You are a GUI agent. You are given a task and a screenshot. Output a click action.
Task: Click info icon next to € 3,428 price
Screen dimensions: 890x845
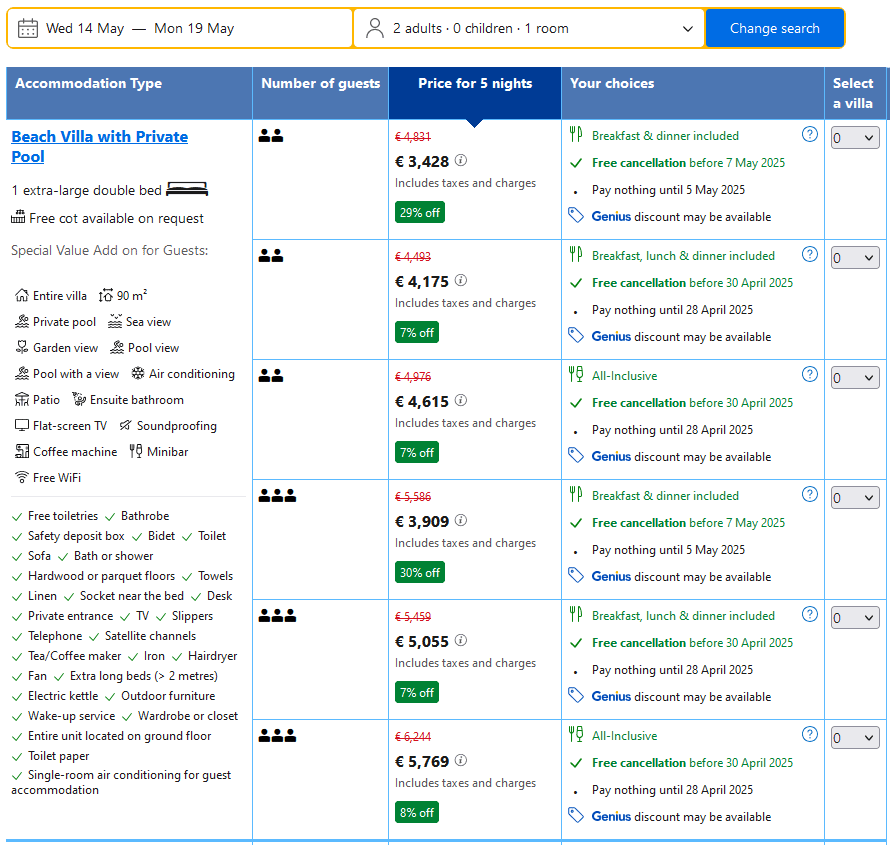[461, 161]
